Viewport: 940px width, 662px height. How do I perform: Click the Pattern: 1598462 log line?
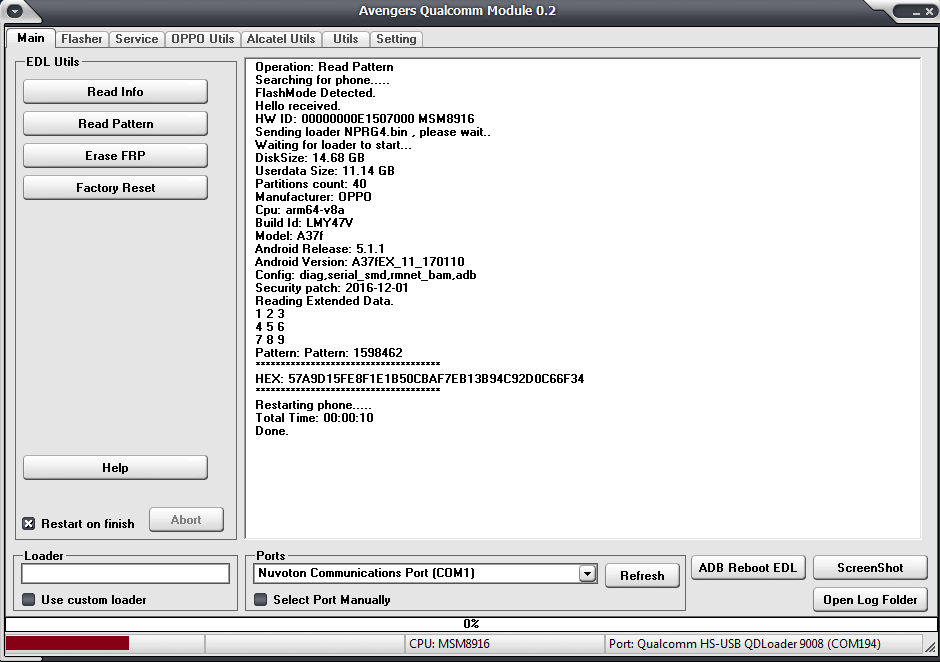pos(329,353)
